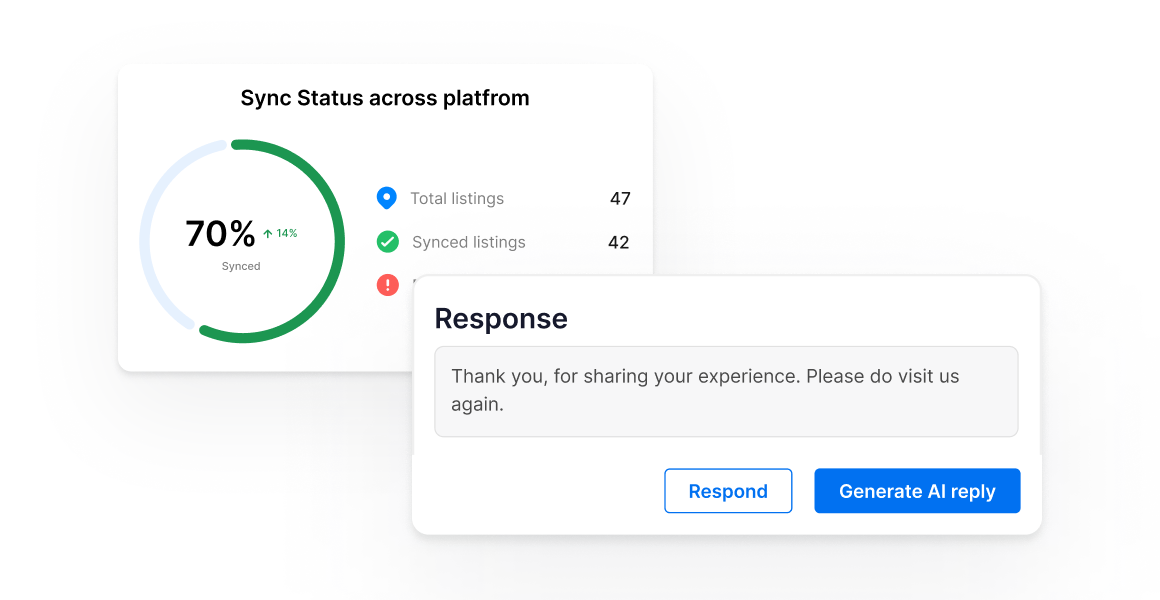Click the 70% synced percentage
Image resolution: width=1160 pixels, height=600 pixels.
click(220, 234)
